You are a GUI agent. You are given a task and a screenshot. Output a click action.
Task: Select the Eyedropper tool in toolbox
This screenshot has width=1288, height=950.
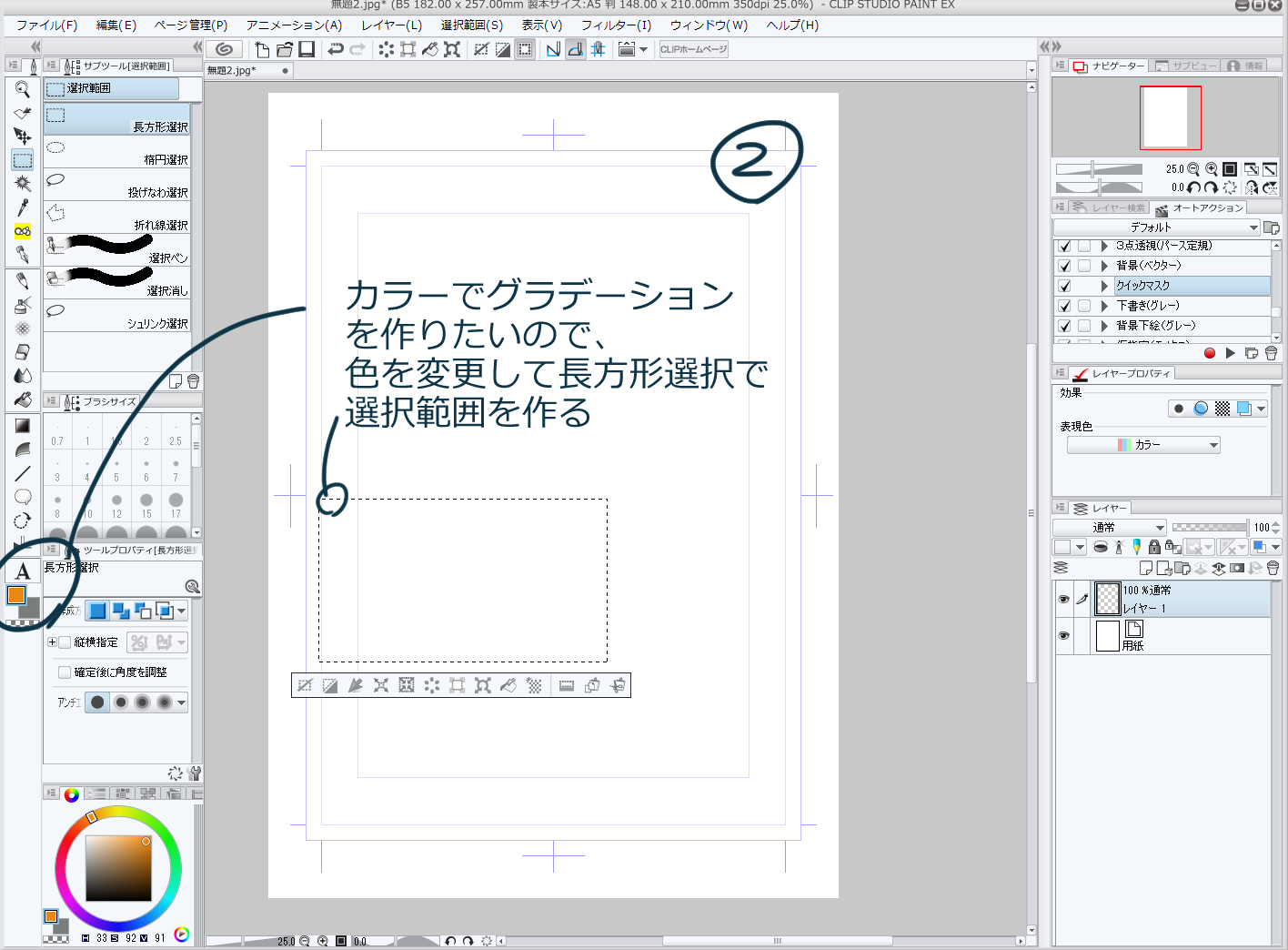point(23,207)
